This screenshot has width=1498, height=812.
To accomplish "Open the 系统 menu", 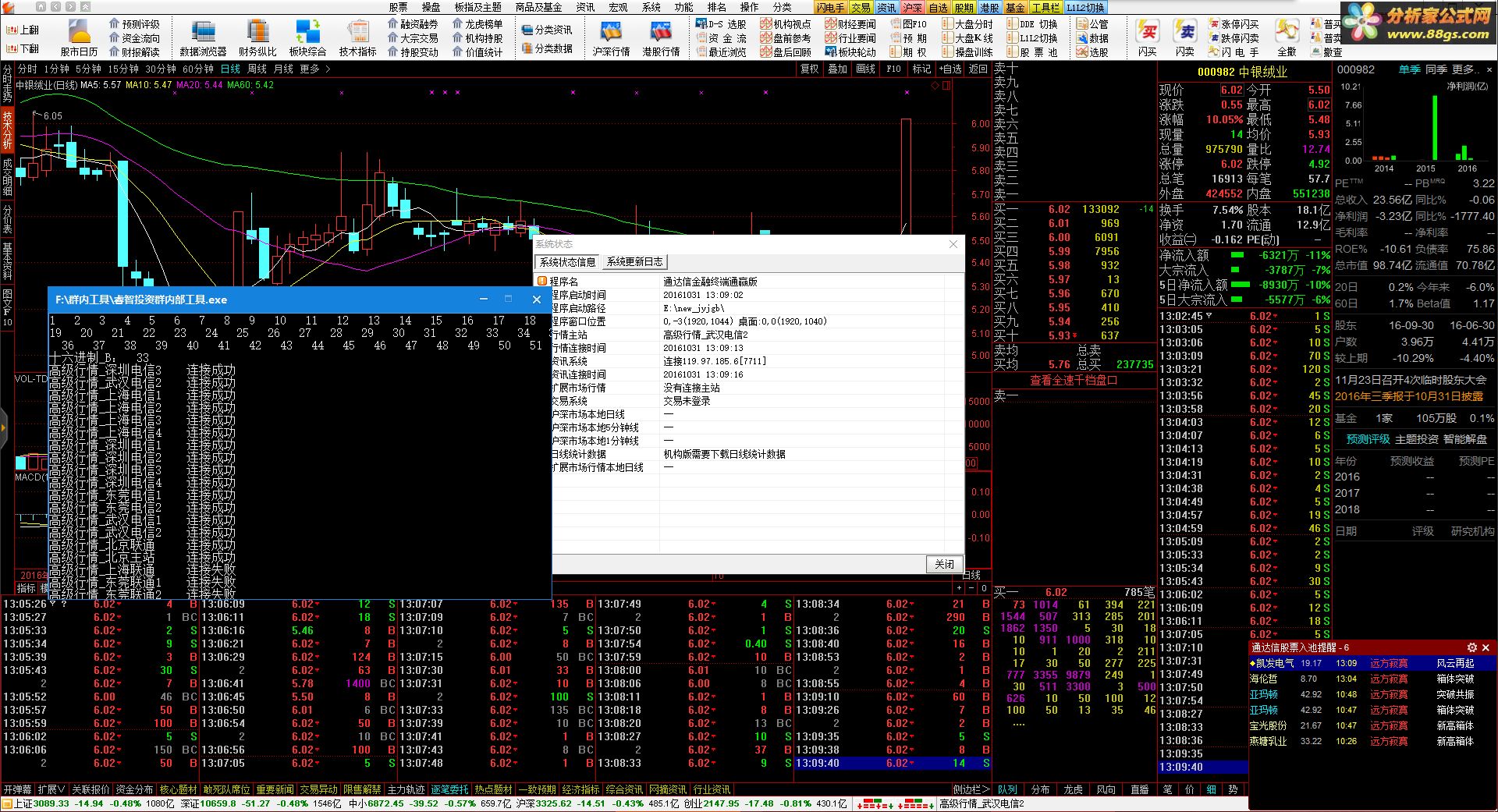I will [651, 7].
